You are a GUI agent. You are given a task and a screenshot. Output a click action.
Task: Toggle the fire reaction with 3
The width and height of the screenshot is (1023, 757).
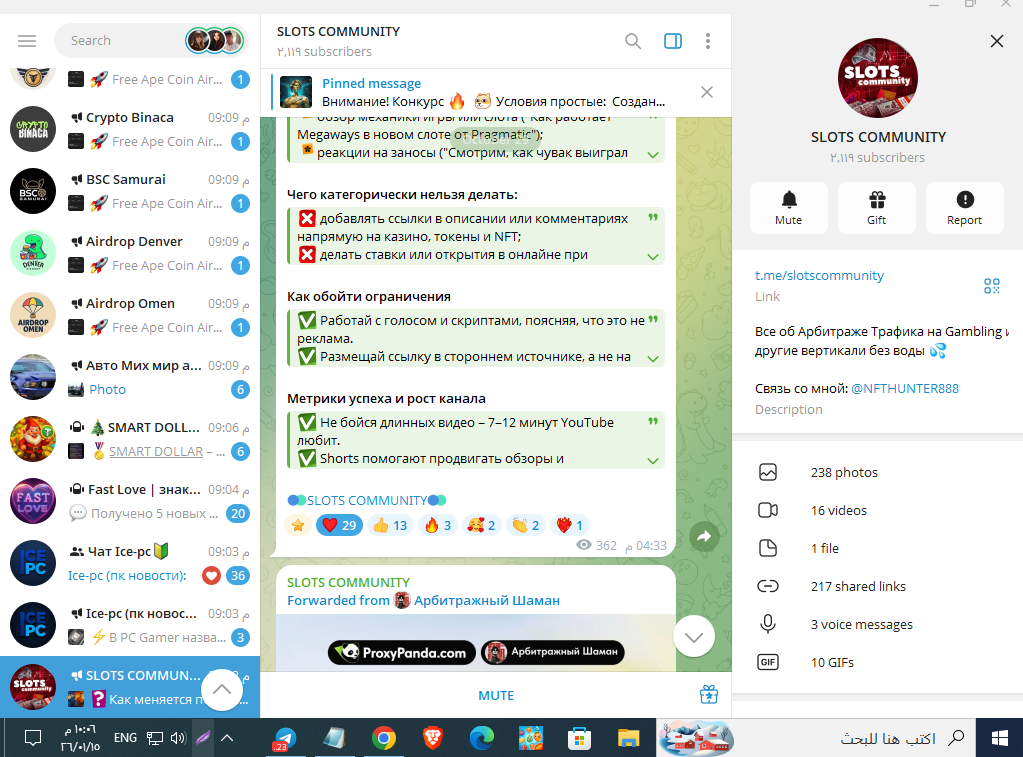[x=438, y=525]
